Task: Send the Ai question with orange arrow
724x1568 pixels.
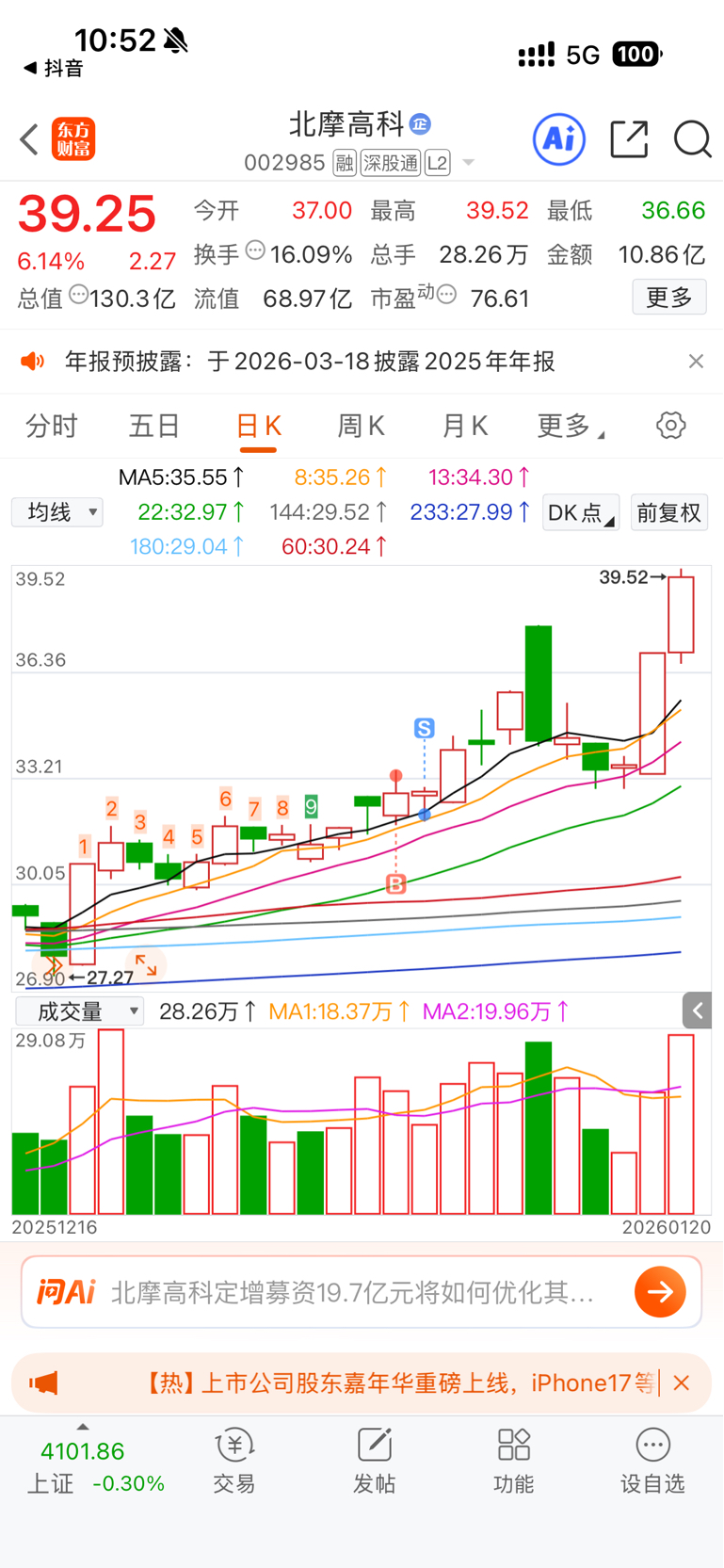Action: 660,1292
